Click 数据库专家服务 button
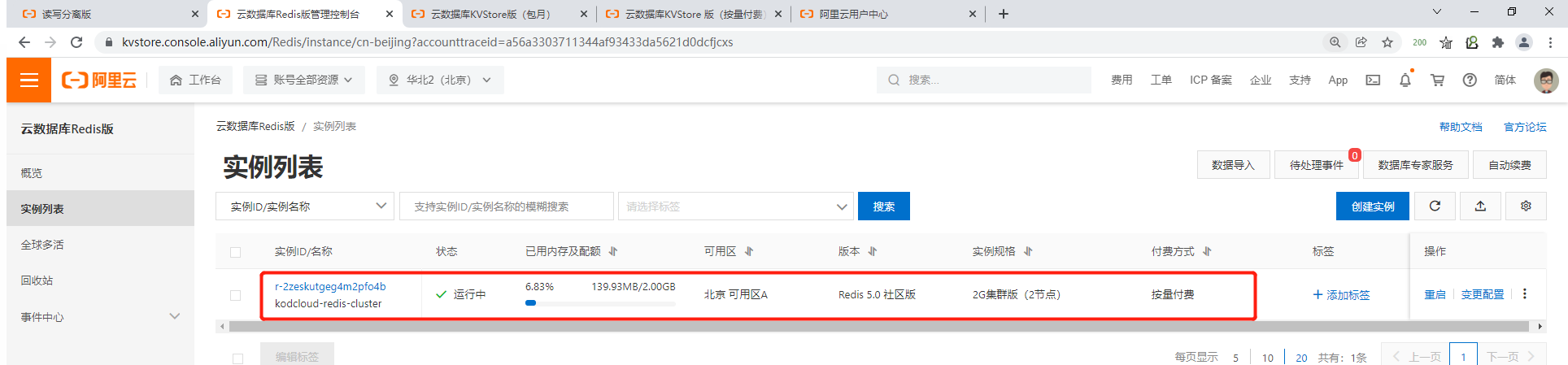1568x365 pixels. pos(1415,165)
